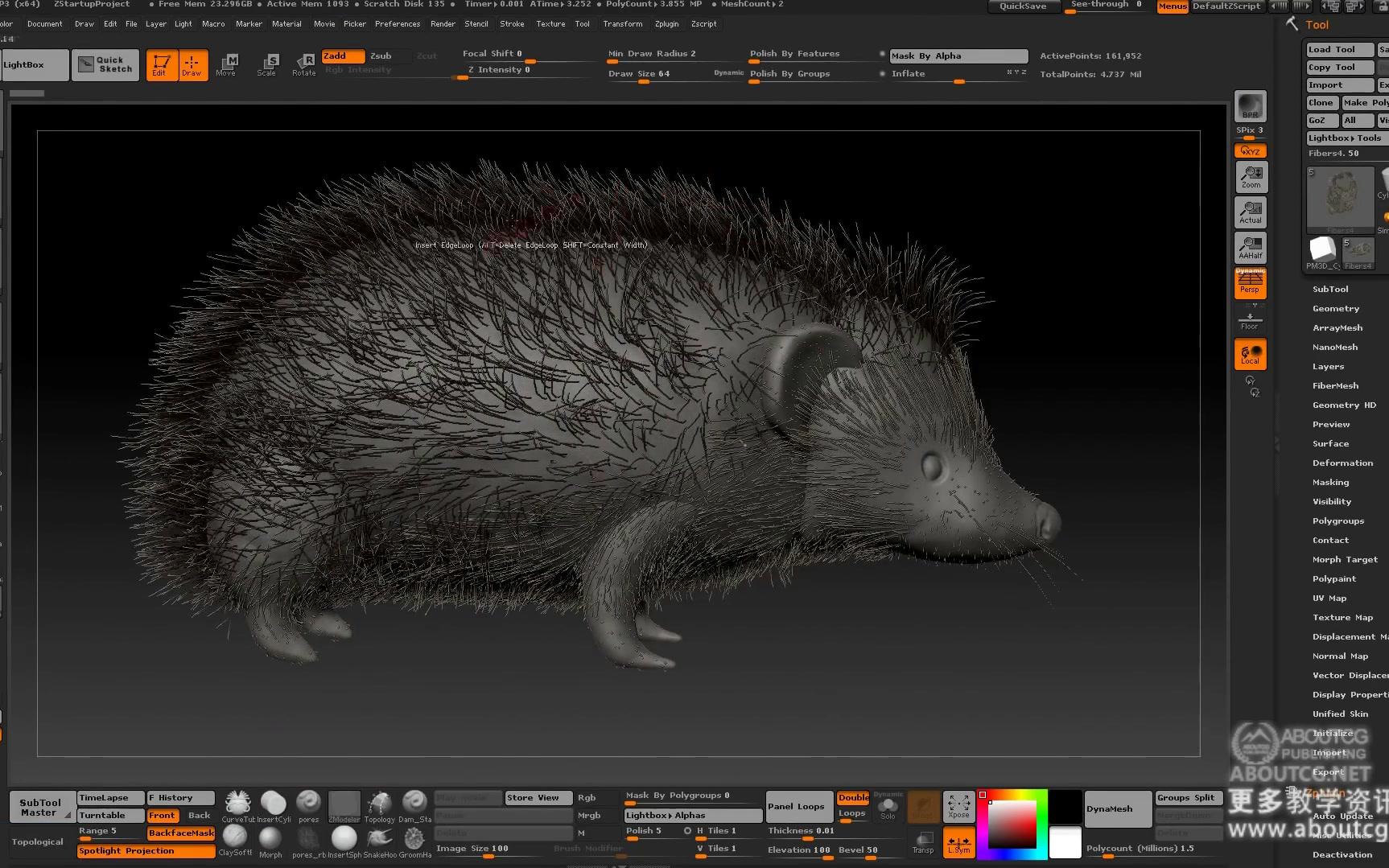Screen dimensions: 1389x868
Task: Expand the FiberMesh section
Action: point(1335,385)
